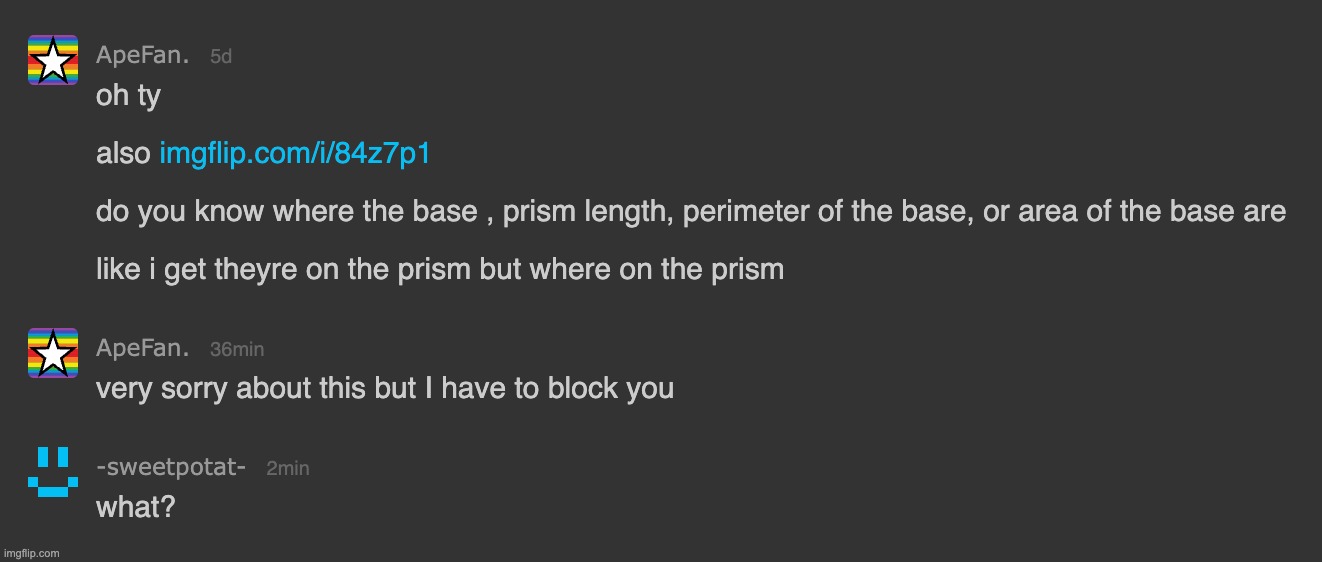Click ApeFan username on the 5d comment

pos(142,56)
